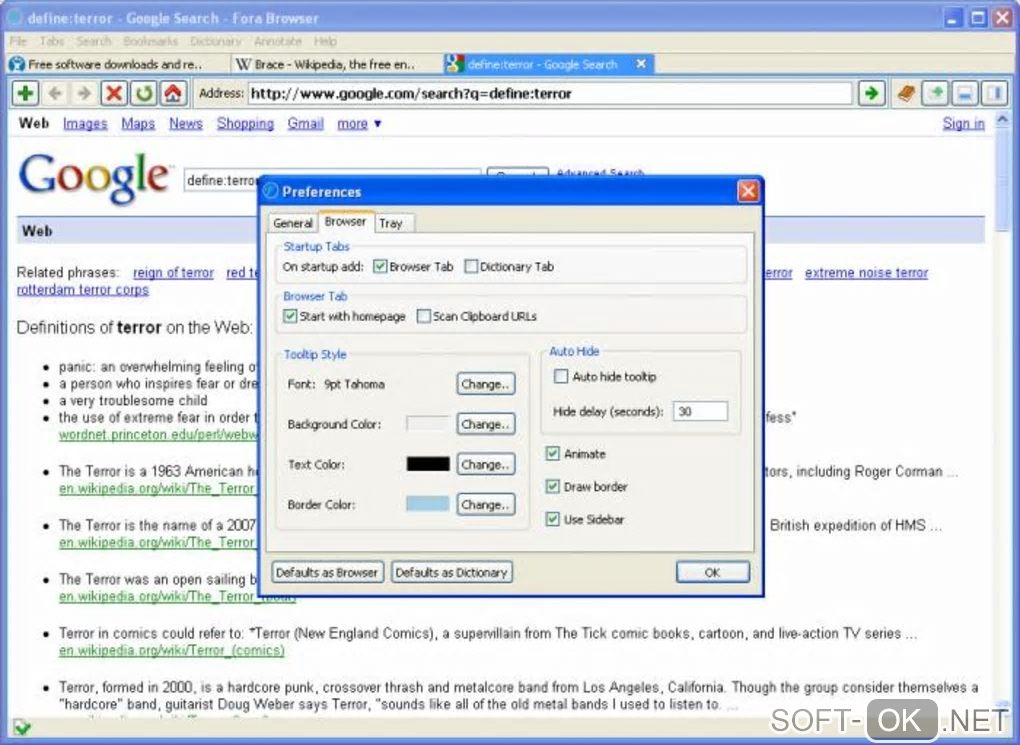
Task: Open the News link on Google
Action: pos(186,124)
